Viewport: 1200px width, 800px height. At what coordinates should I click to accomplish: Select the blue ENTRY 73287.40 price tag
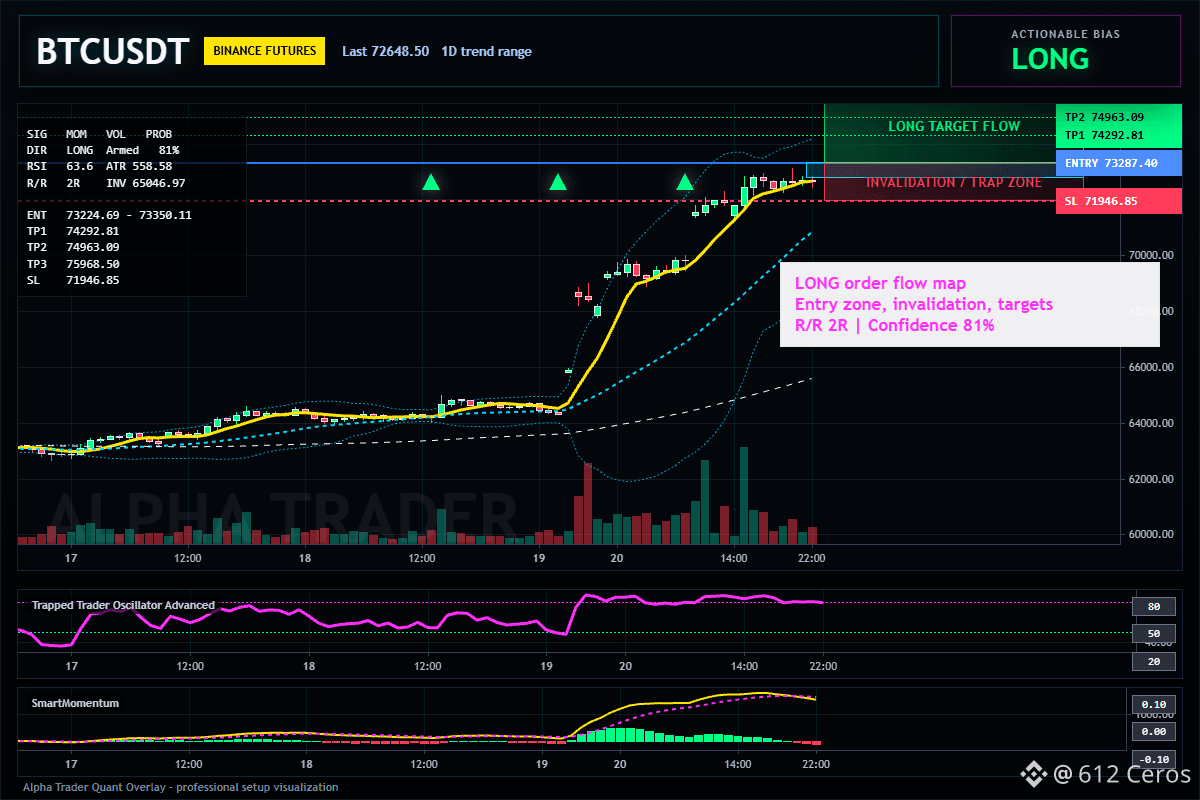(x=1117, y=163)
